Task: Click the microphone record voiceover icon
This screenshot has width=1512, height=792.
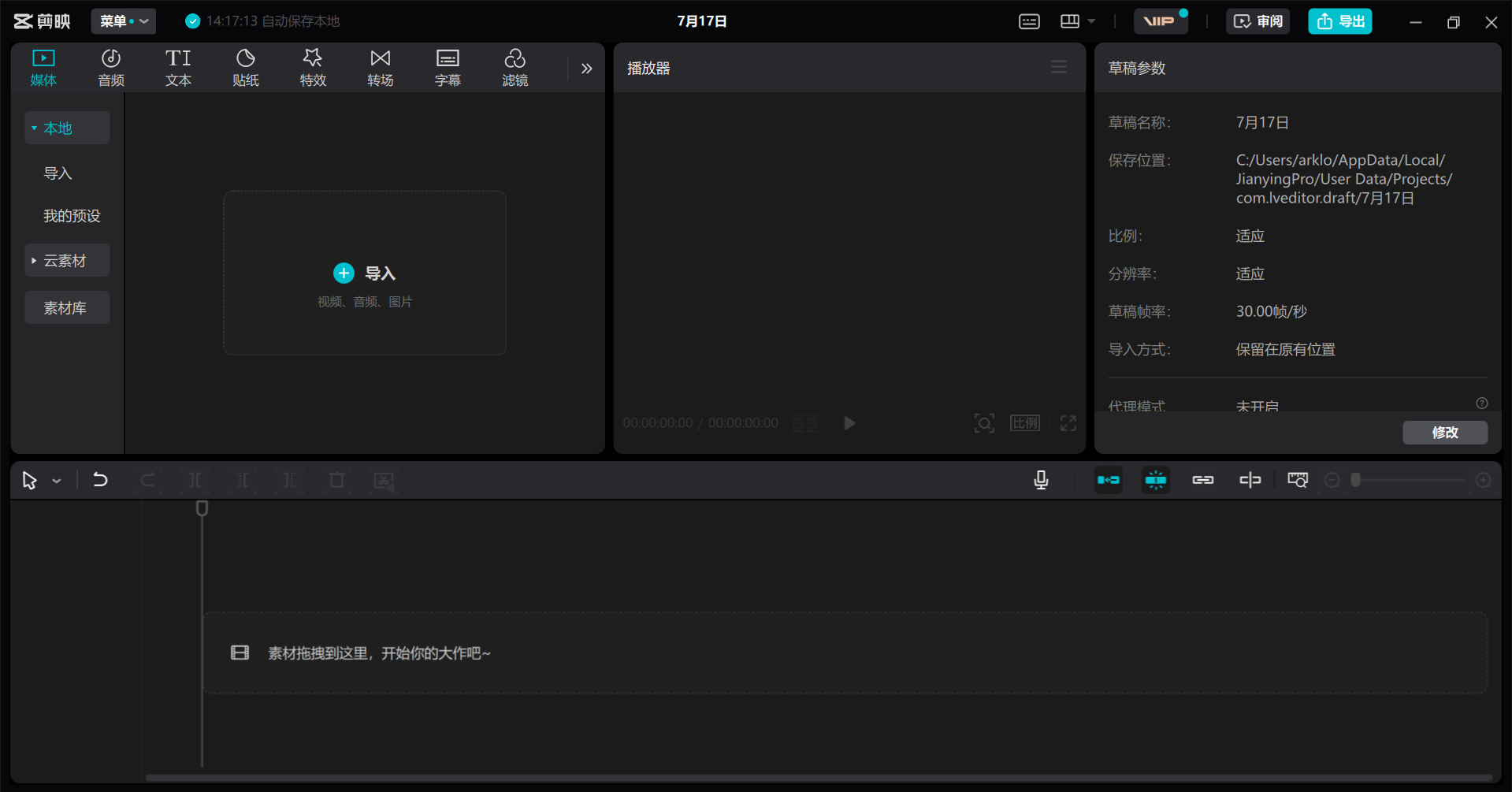Action: tap(1041, 480)
